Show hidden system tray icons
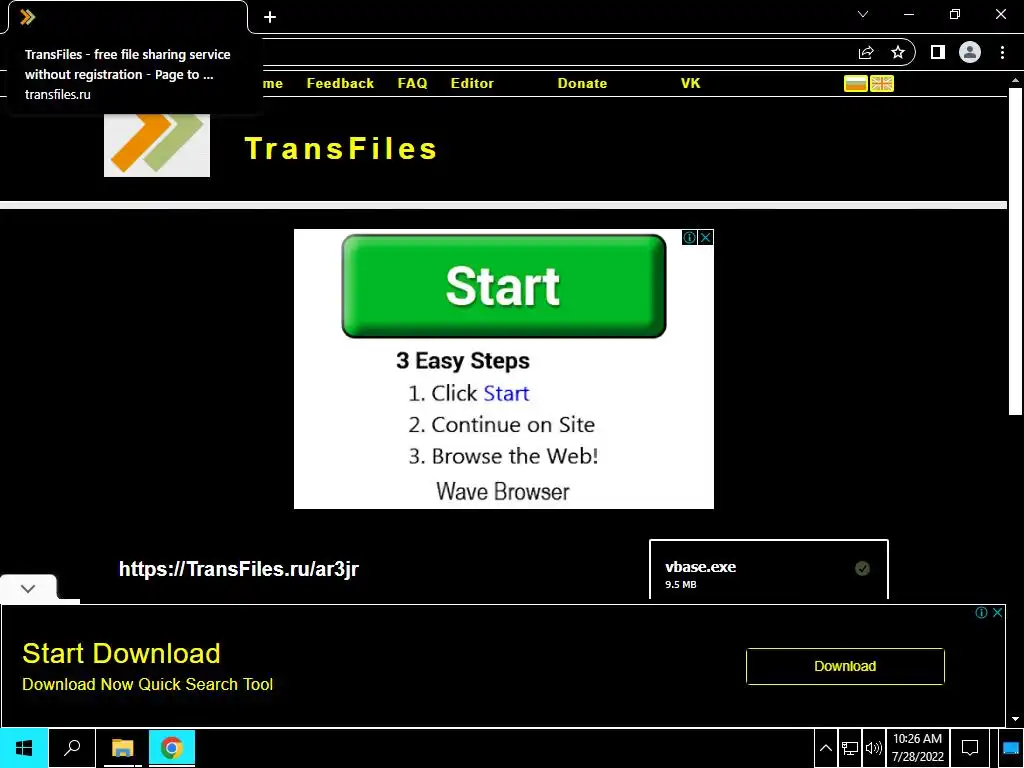The image size is (1024, 768). point(825,748)
